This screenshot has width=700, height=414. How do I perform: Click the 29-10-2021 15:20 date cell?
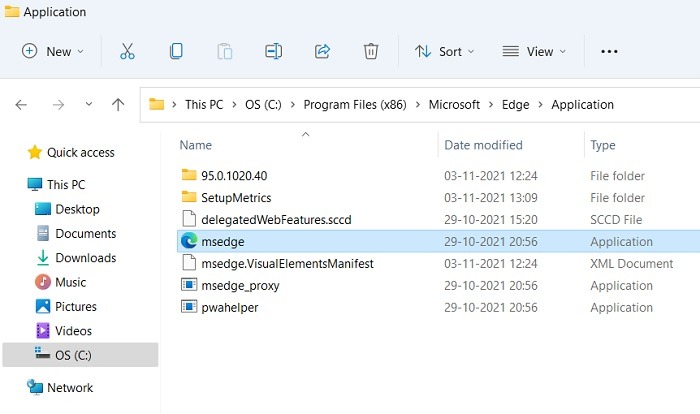491,220
